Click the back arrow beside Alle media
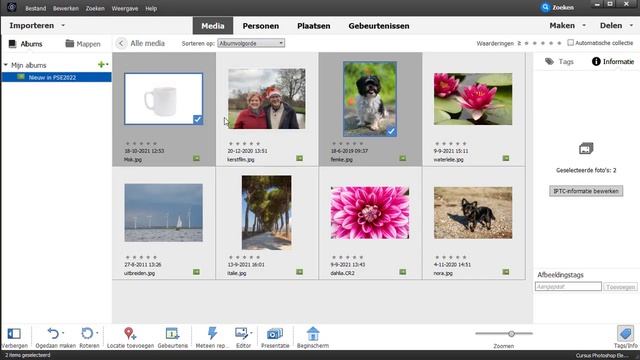640x360 pixels. click(121, 43)
